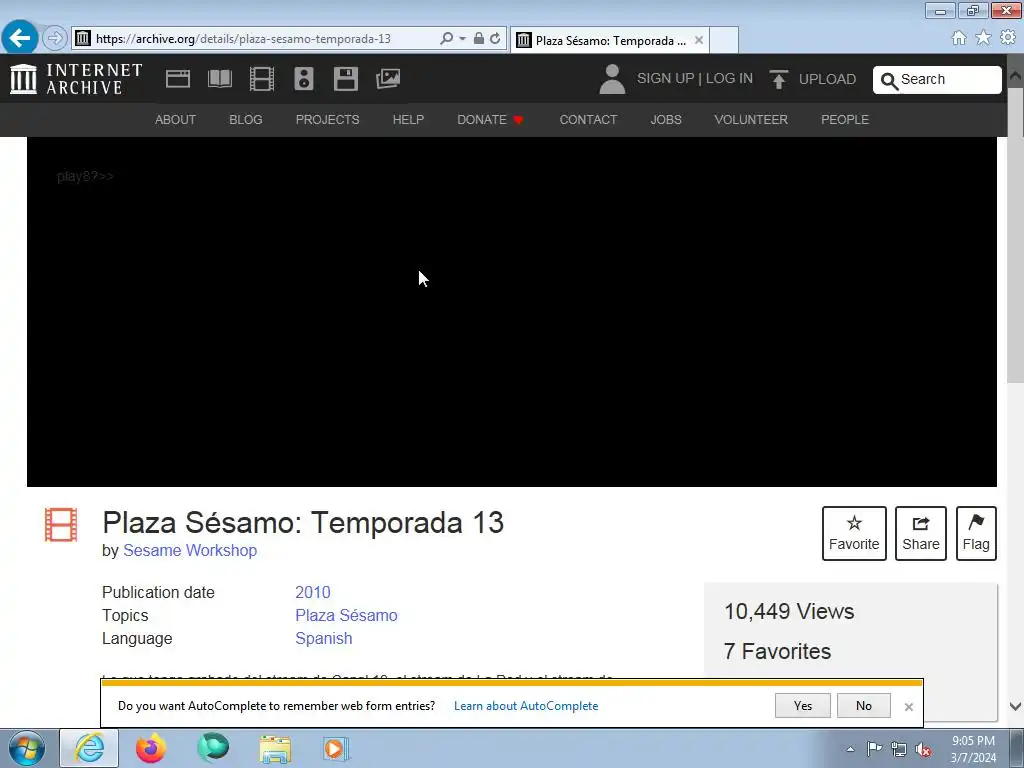Open Firefox from the taskbar
1024x768 pixels.
(x=151, y=748)
